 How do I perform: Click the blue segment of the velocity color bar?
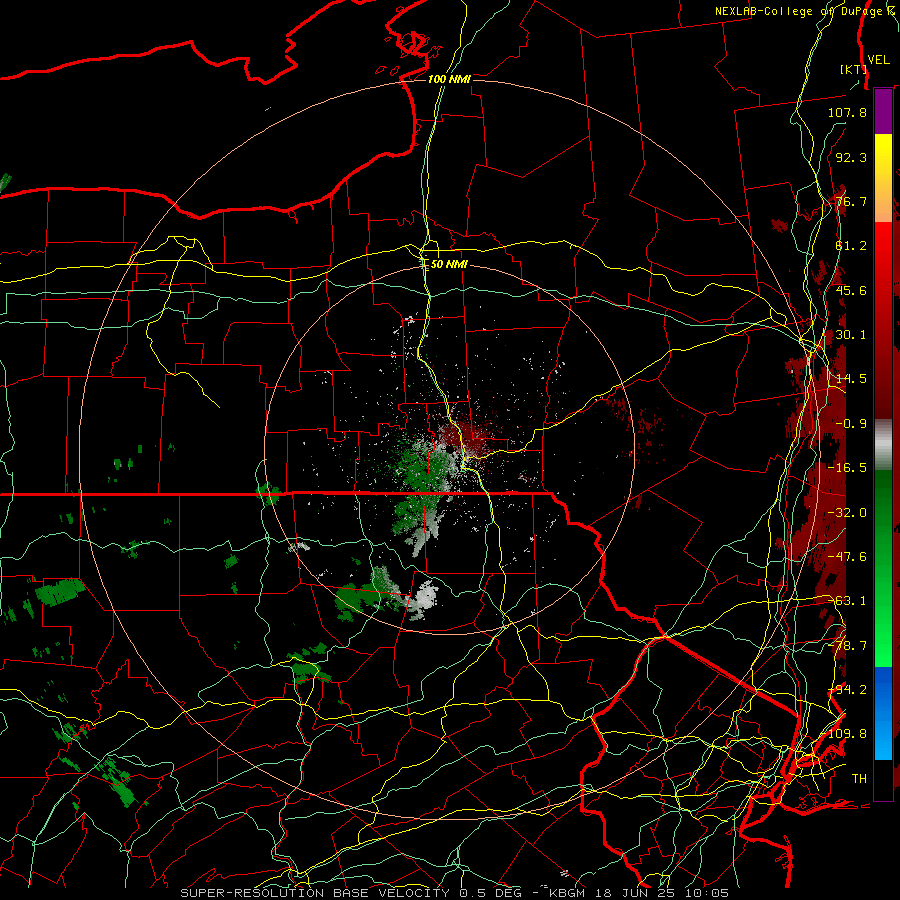coord(883,713)
